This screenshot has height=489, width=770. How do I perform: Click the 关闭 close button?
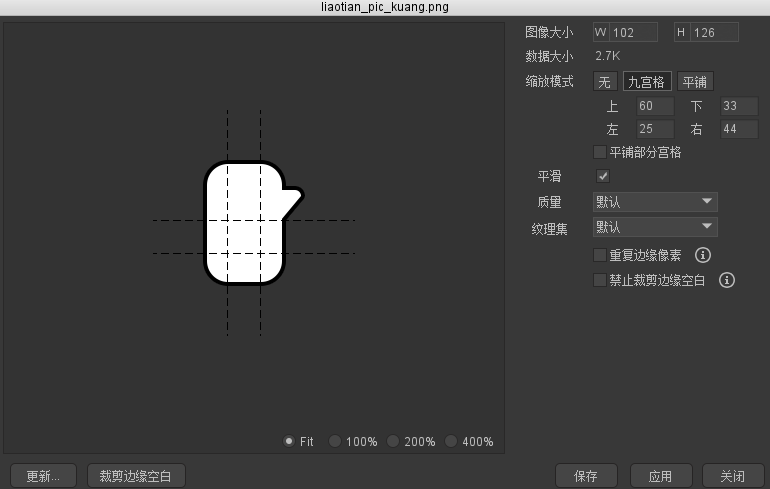click(734, 476)
